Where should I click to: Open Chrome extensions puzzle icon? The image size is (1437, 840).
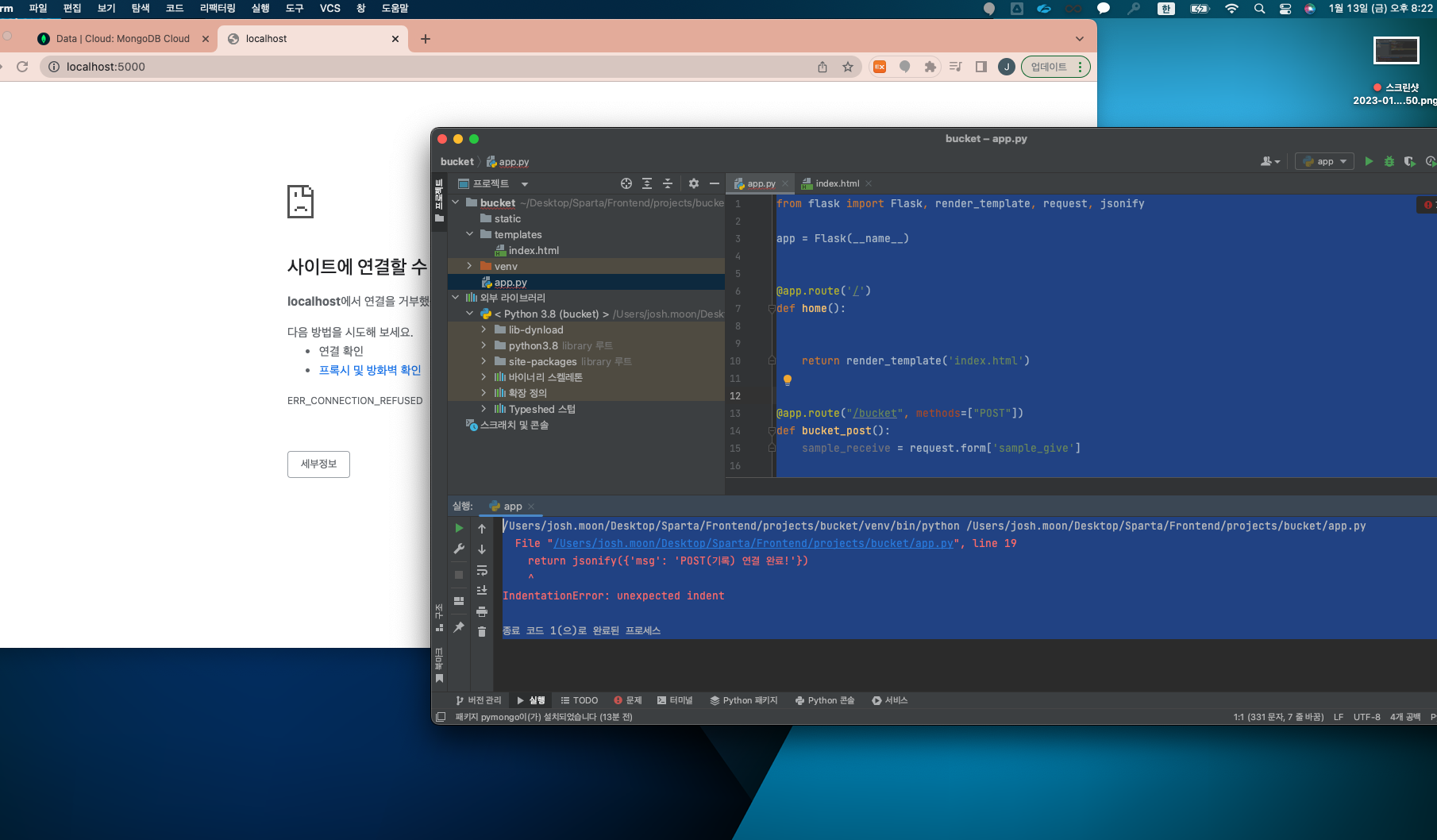pyautogui.click(x=930, y=67)
